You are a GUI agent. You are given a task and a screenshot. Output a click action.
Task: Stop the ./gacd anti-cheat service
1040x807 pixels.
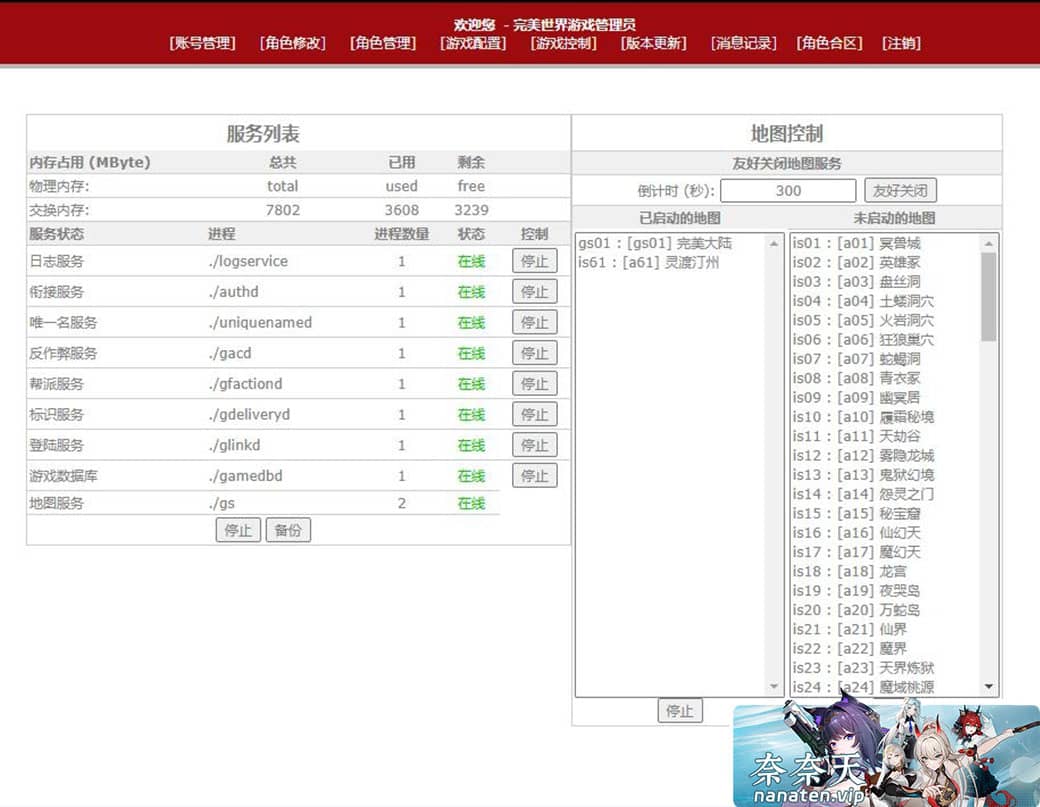[x=535, y=353]
